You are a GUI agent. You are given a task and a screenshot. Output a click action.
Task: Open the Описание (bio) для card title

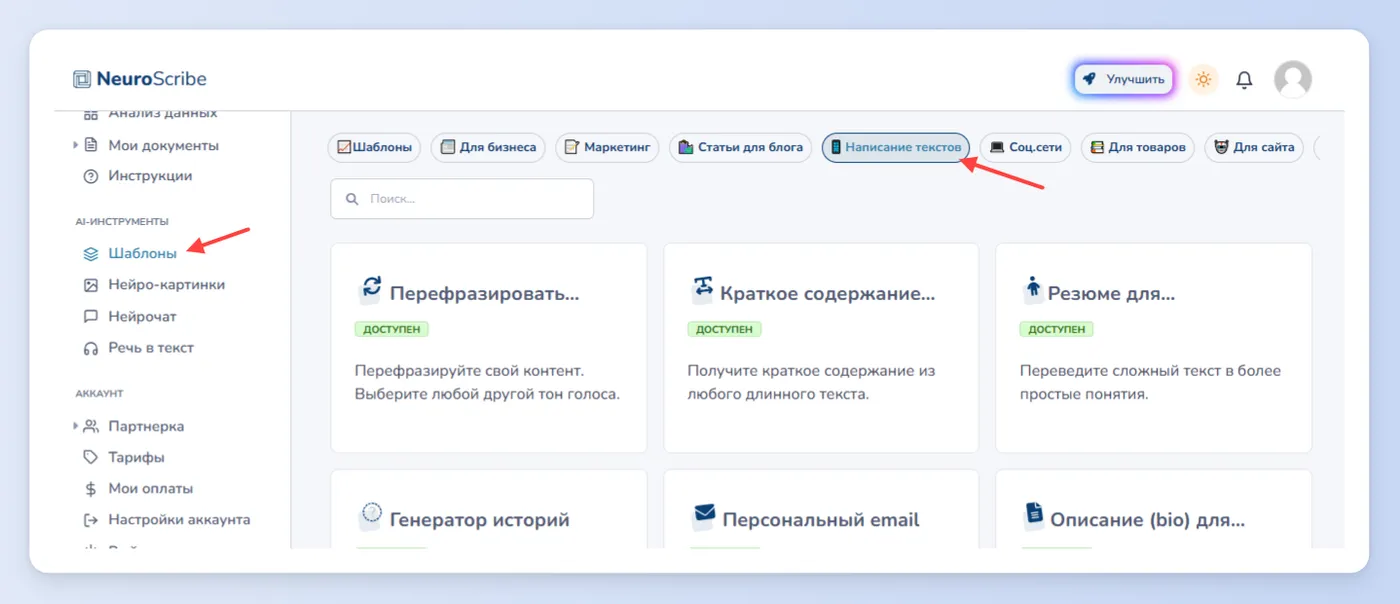[x=1148, y=520]
